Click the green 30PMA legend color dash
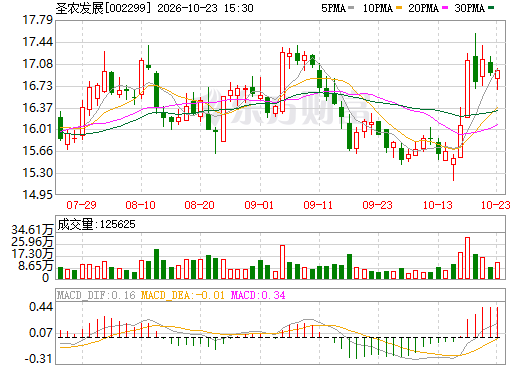Screen dimensions: 520x365 [x=491, y=8]
